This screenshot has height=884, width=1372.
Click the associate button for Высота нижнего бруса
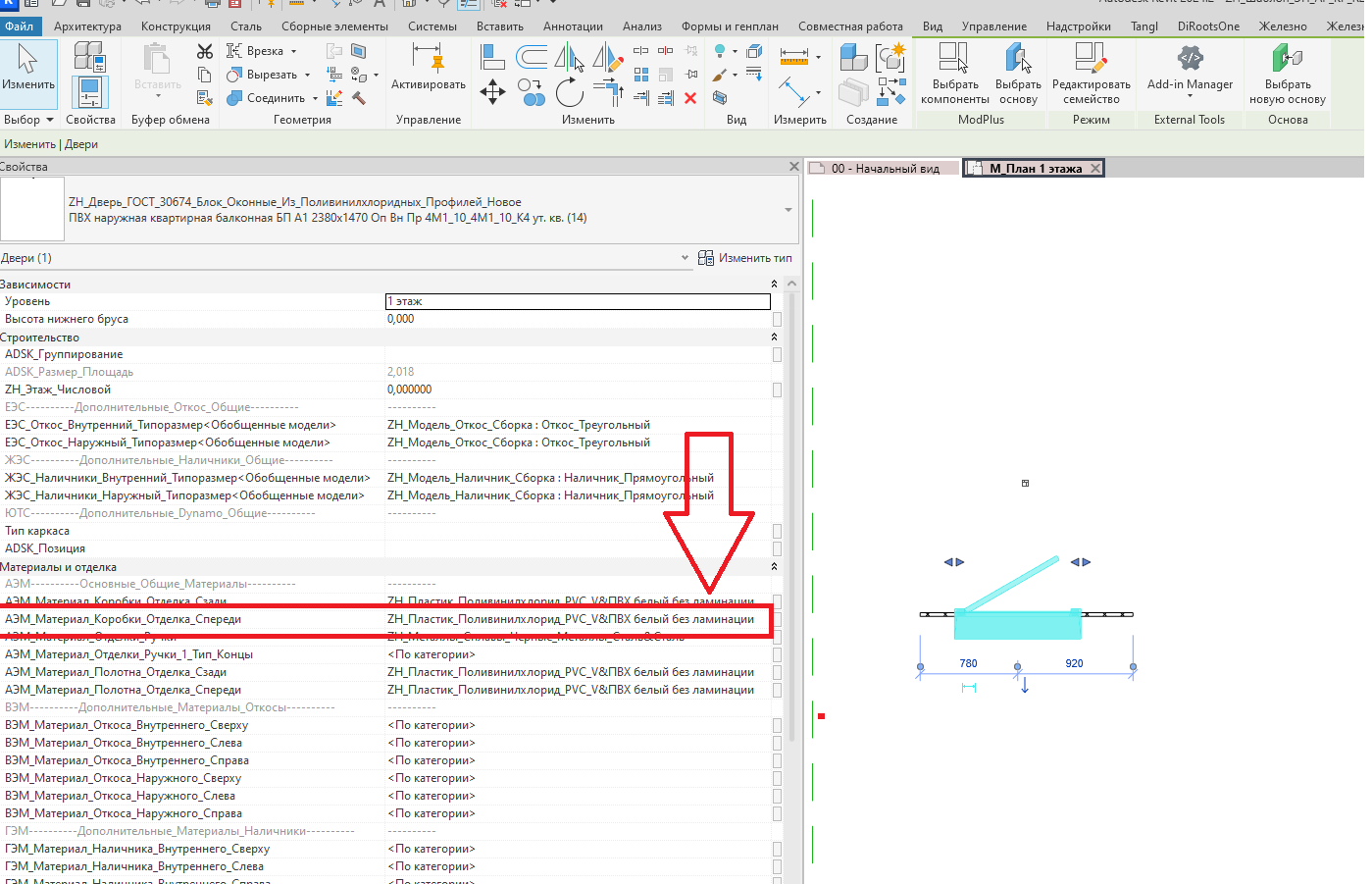pos(777,319)
